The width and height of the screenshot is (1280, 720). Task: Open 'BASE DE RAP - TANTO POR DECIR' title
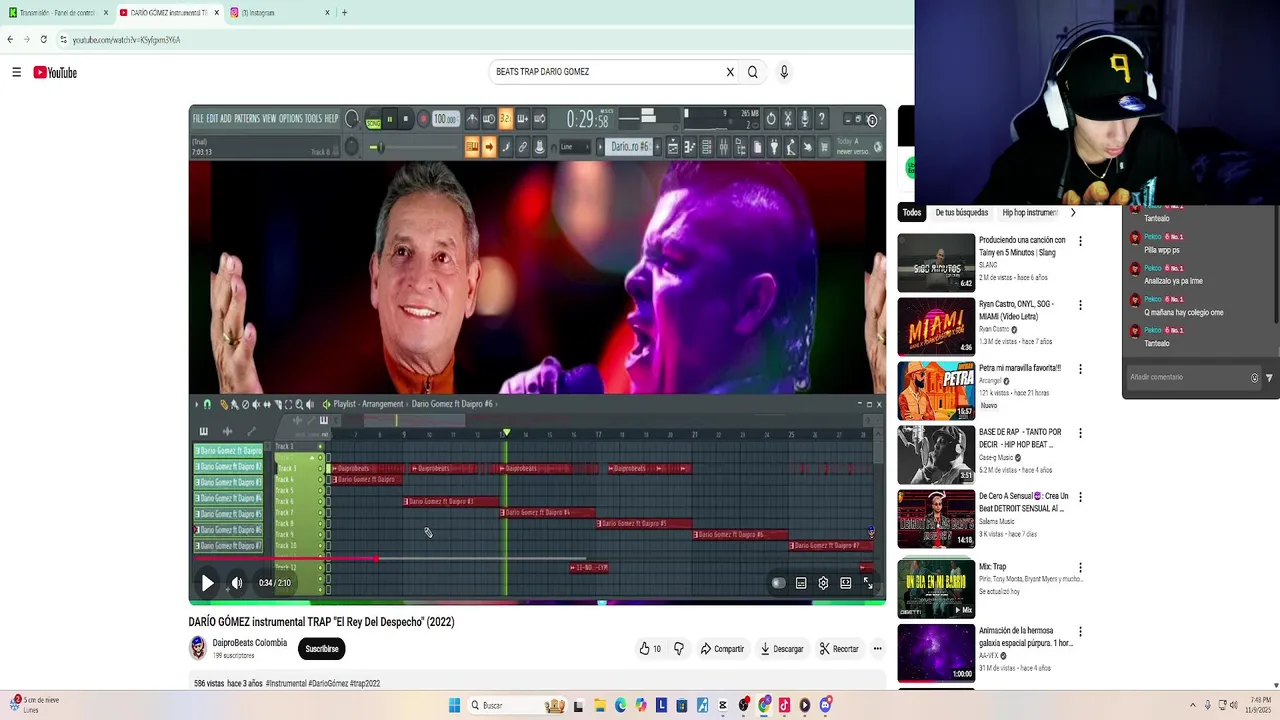click(x=1020, y=438)
